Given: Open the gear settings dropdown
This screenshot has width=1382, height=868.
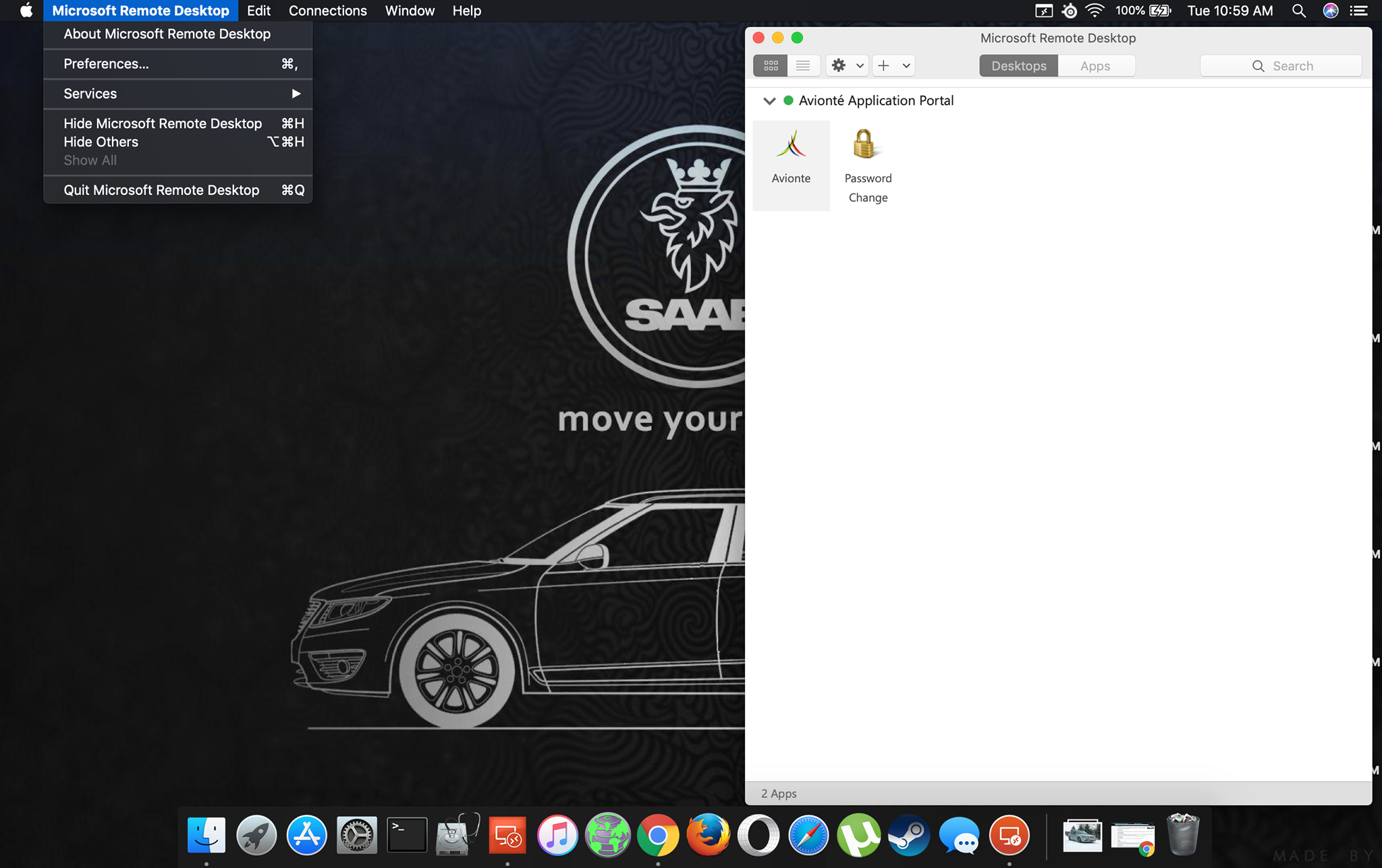Looking at the screenshot, I should click(847, 65).
